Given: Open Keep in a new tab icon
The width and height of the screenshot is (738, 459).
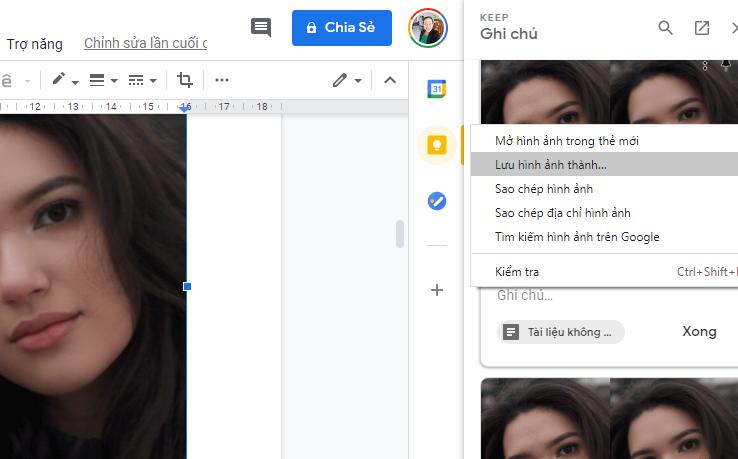Looking at the screenshot, I should click(x=702, y=28).
